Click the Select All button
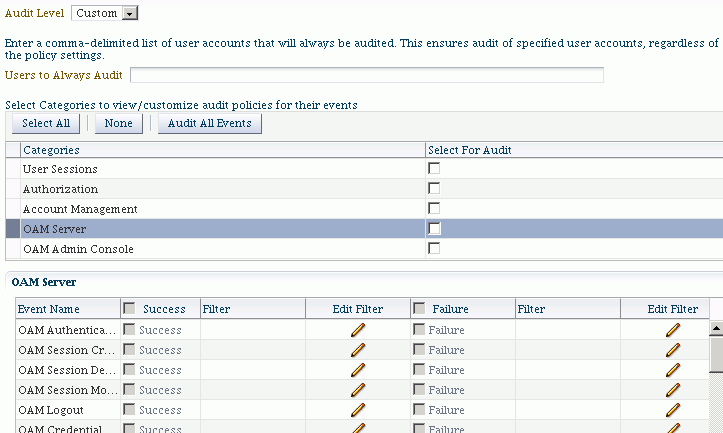723x433 pixels. pyautogui.click(x=46, y=124)
